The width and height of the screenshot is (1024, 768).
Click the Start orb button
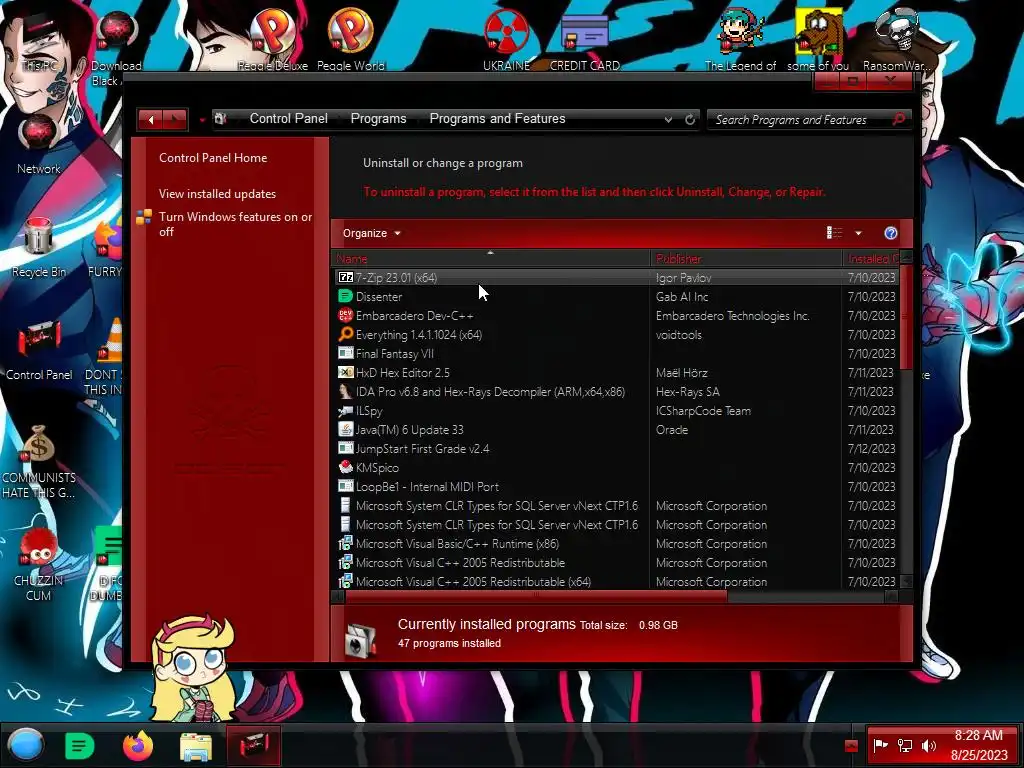pos(25,745)
